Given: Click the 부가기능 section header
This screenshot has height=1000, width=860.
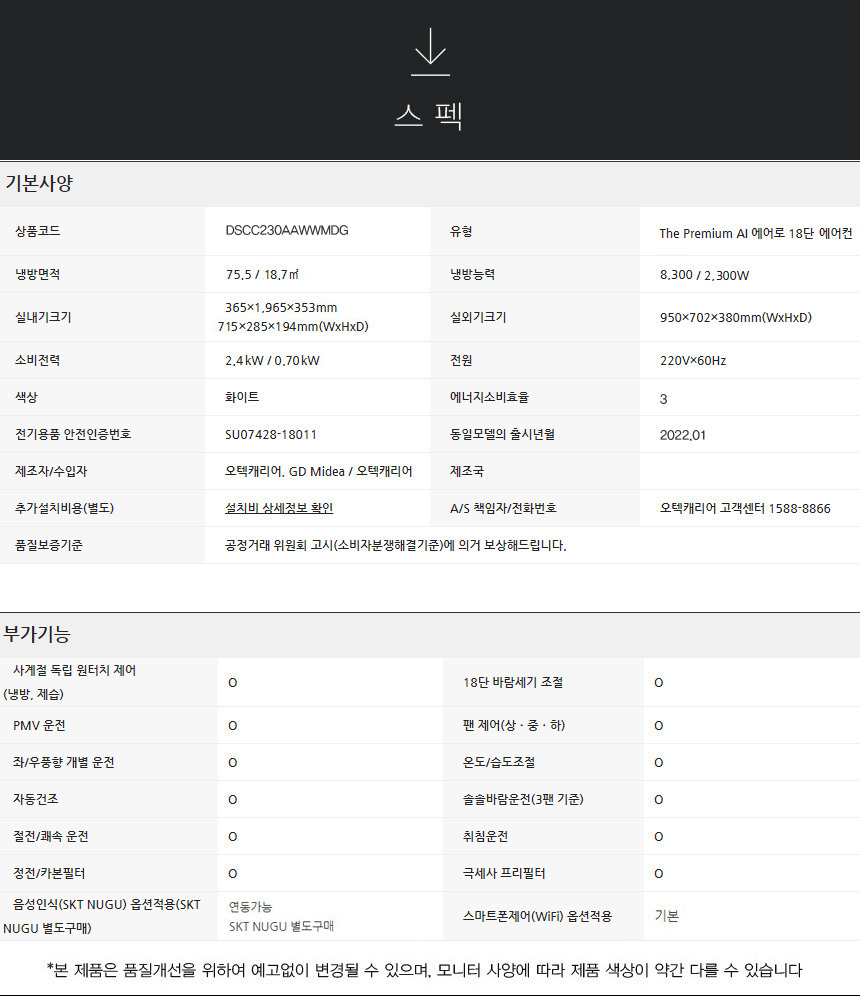Looking at the screenshot, I should [37, 634].
